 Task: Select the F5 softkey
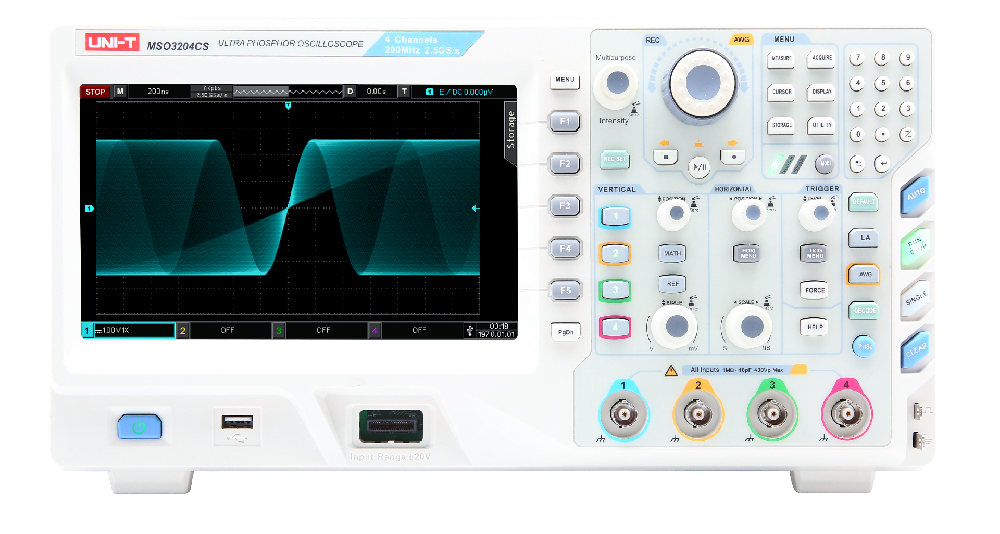(x=565, y=291)
